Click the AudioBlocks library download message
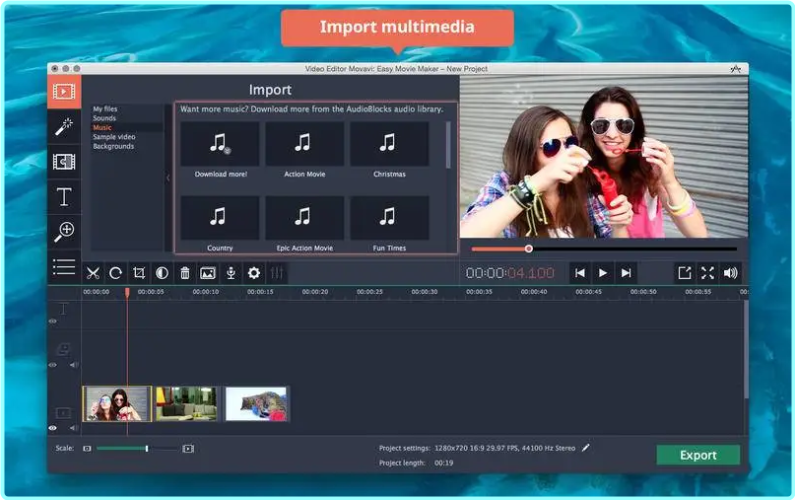Image resolution: width=795 pixels, height=500 pixels. point(312,109)
